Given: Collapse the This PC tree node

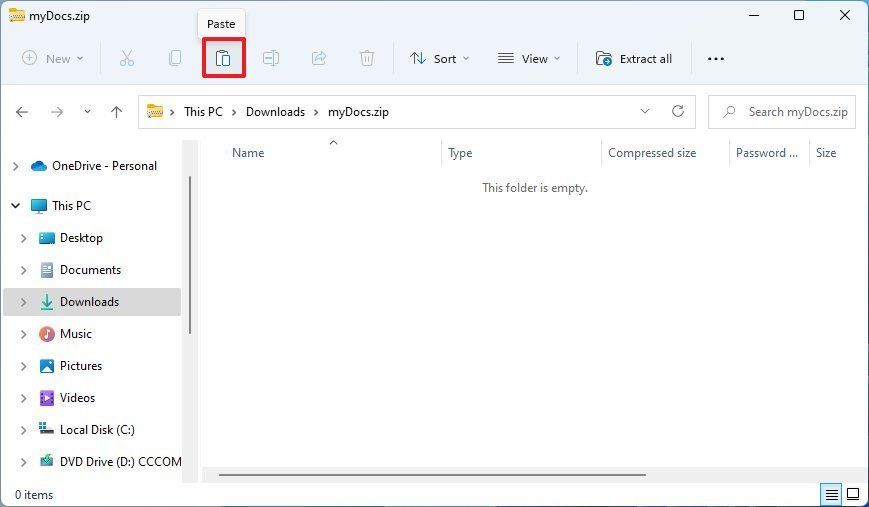Looking at the screenshot, I should 16,206.
